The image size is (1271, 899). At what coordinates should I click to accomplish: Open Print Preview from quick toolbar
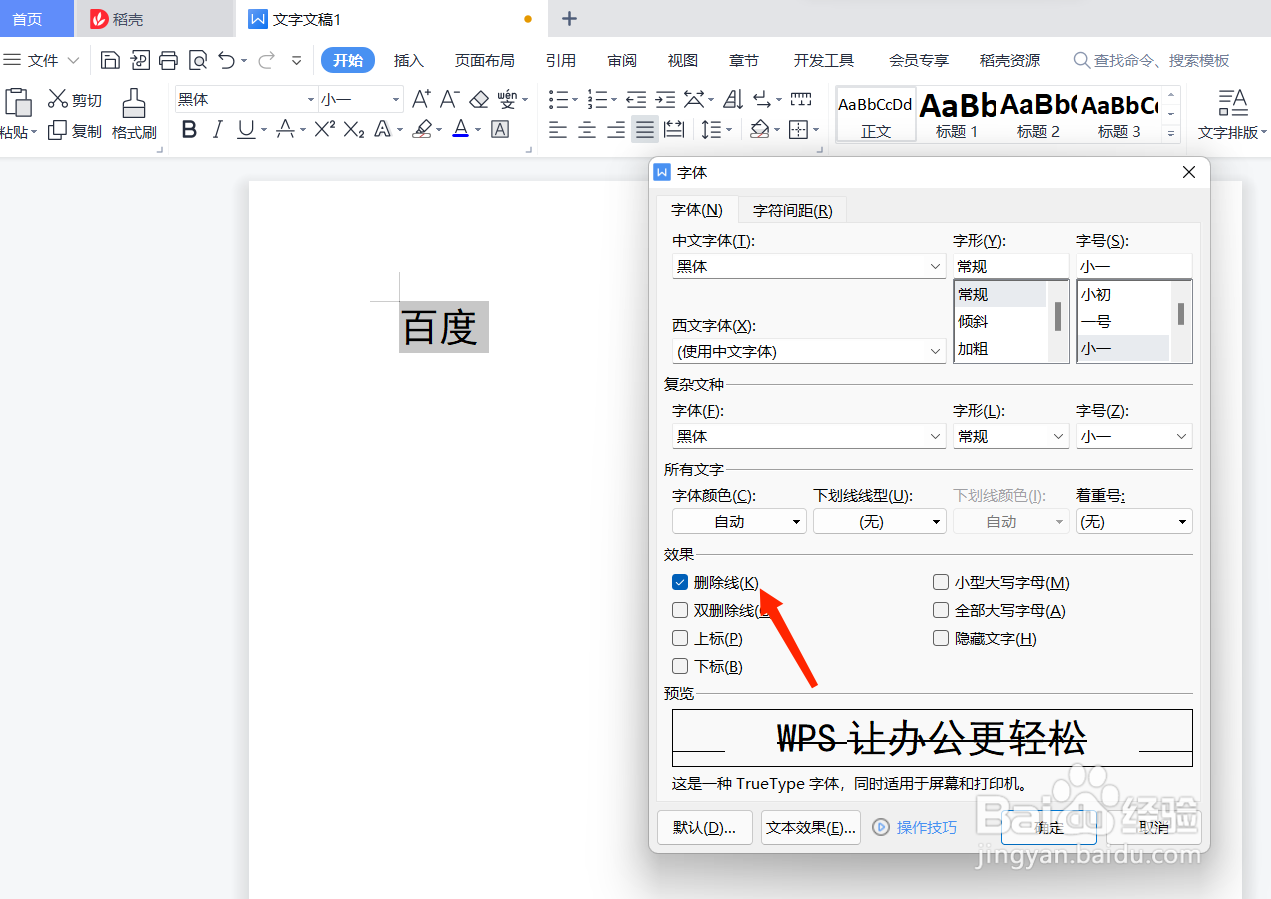click(x=198, y=60)
